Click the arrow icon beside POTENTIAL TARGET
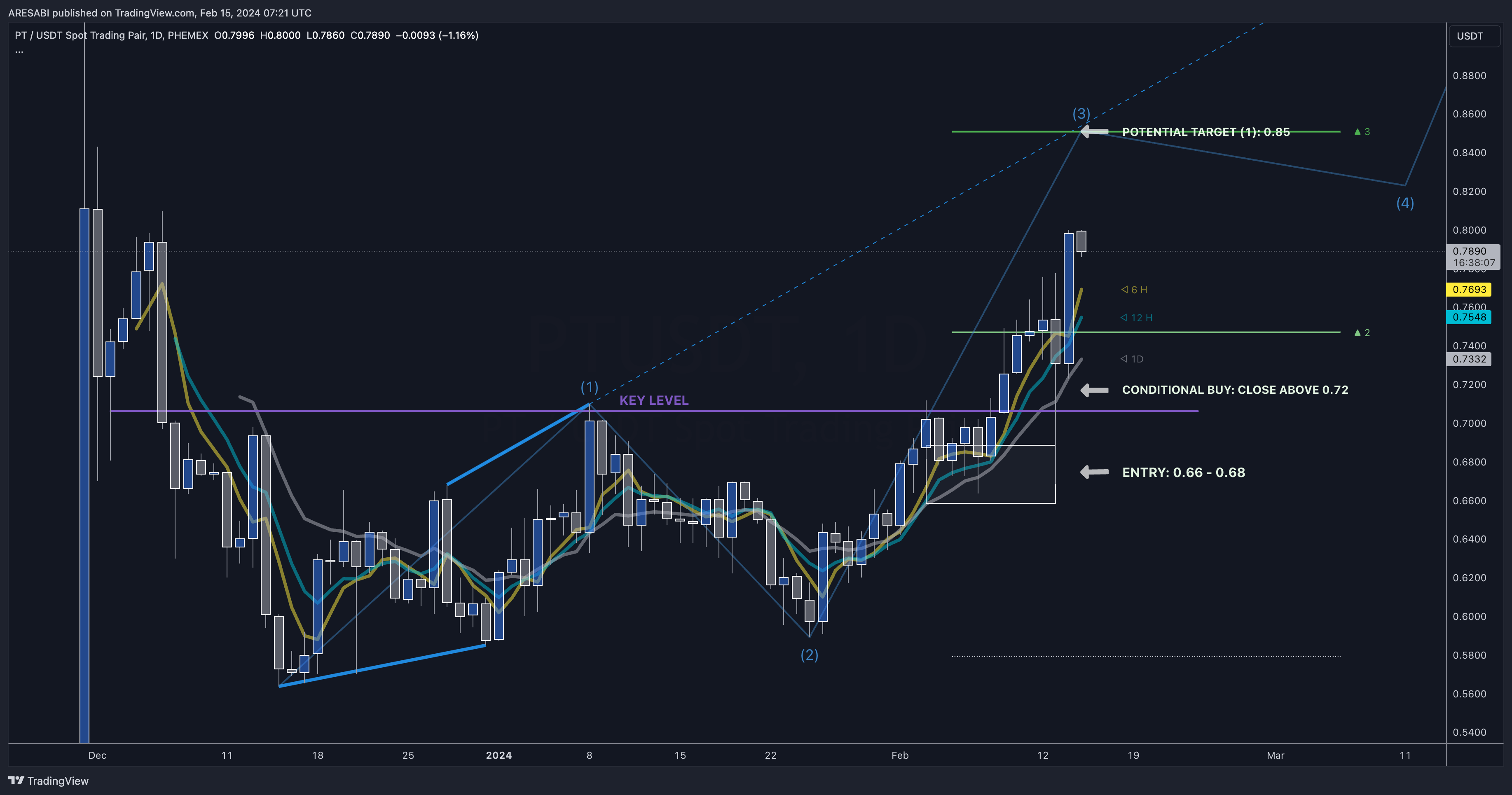Viewport: 1512px width, 795px height. tap(1095, 131)
